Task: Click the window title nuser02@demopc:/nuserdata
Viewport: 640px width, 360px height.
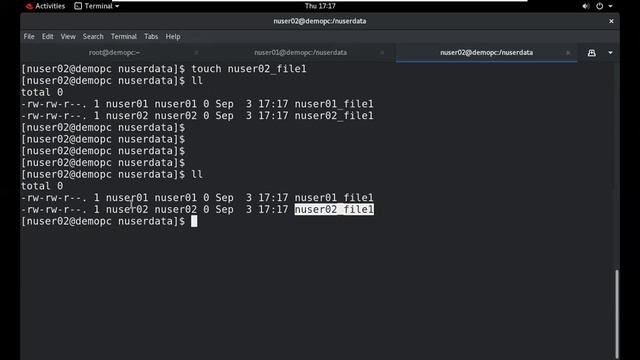Action: point(320,21)
